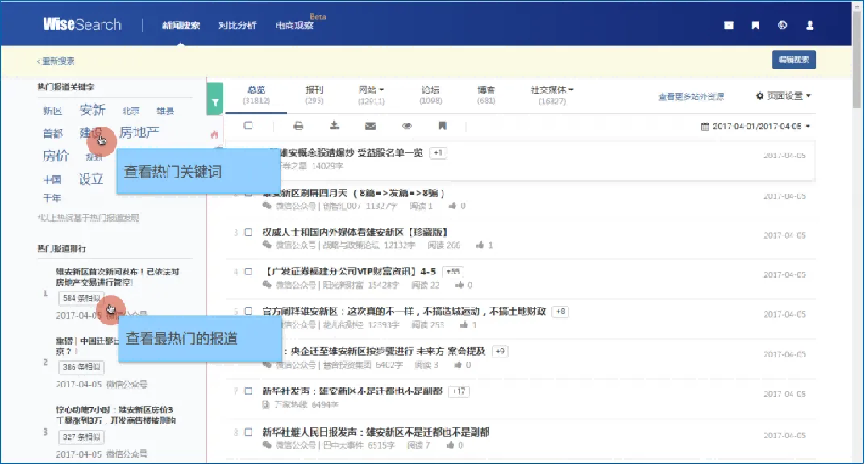The height and width of the screenshot is (464, 865).
Task: Open the user profile icon in header
Action: [x=810, y=25]
